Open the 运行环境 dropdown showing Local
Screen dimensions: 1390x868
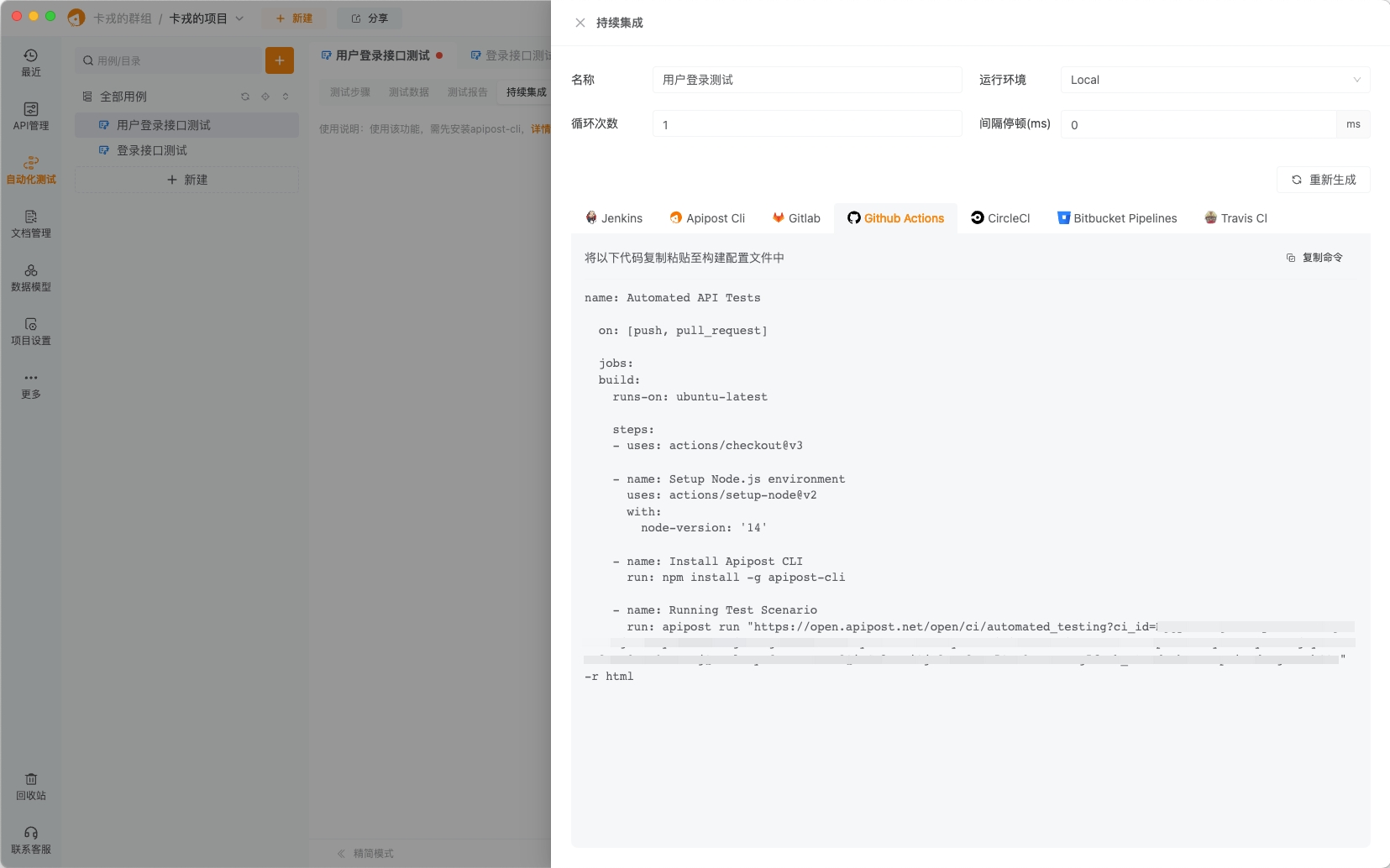(1215, 80)
